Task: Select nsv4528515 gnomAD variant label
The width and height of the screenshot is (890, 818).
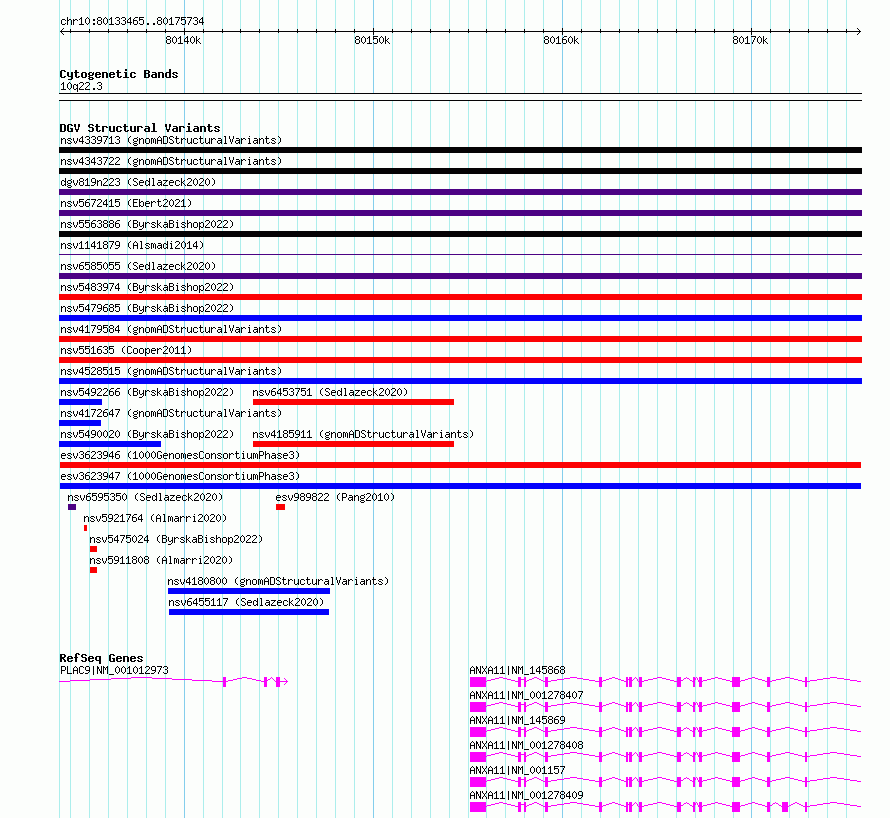Action: click(x=171, y=371)
